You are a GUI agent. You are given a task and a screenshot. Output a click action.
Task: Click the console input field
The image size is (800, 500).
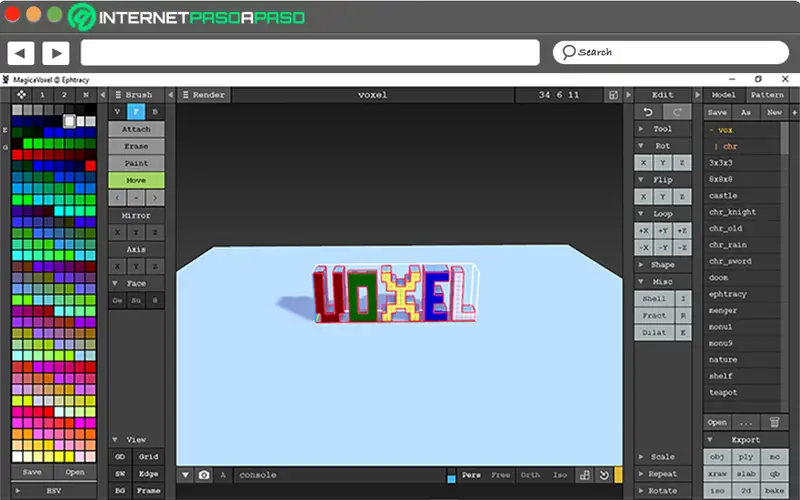click(339, 475)
